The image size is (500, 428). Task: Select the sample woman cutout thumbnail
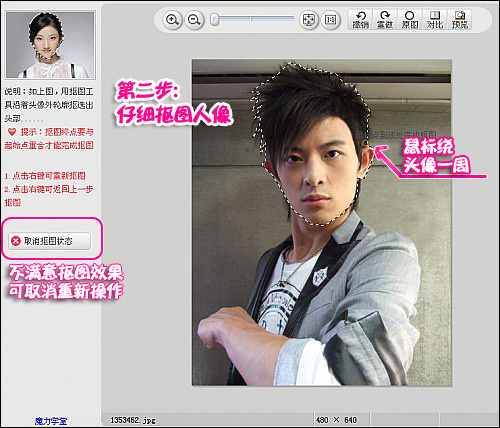(50, 45)
